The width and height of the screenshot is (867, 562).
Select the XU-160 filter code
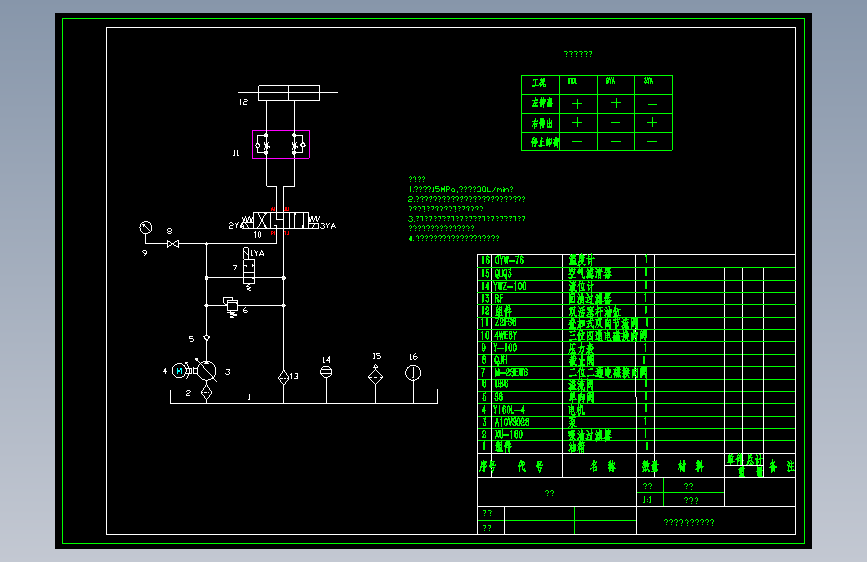click(509, 435)
